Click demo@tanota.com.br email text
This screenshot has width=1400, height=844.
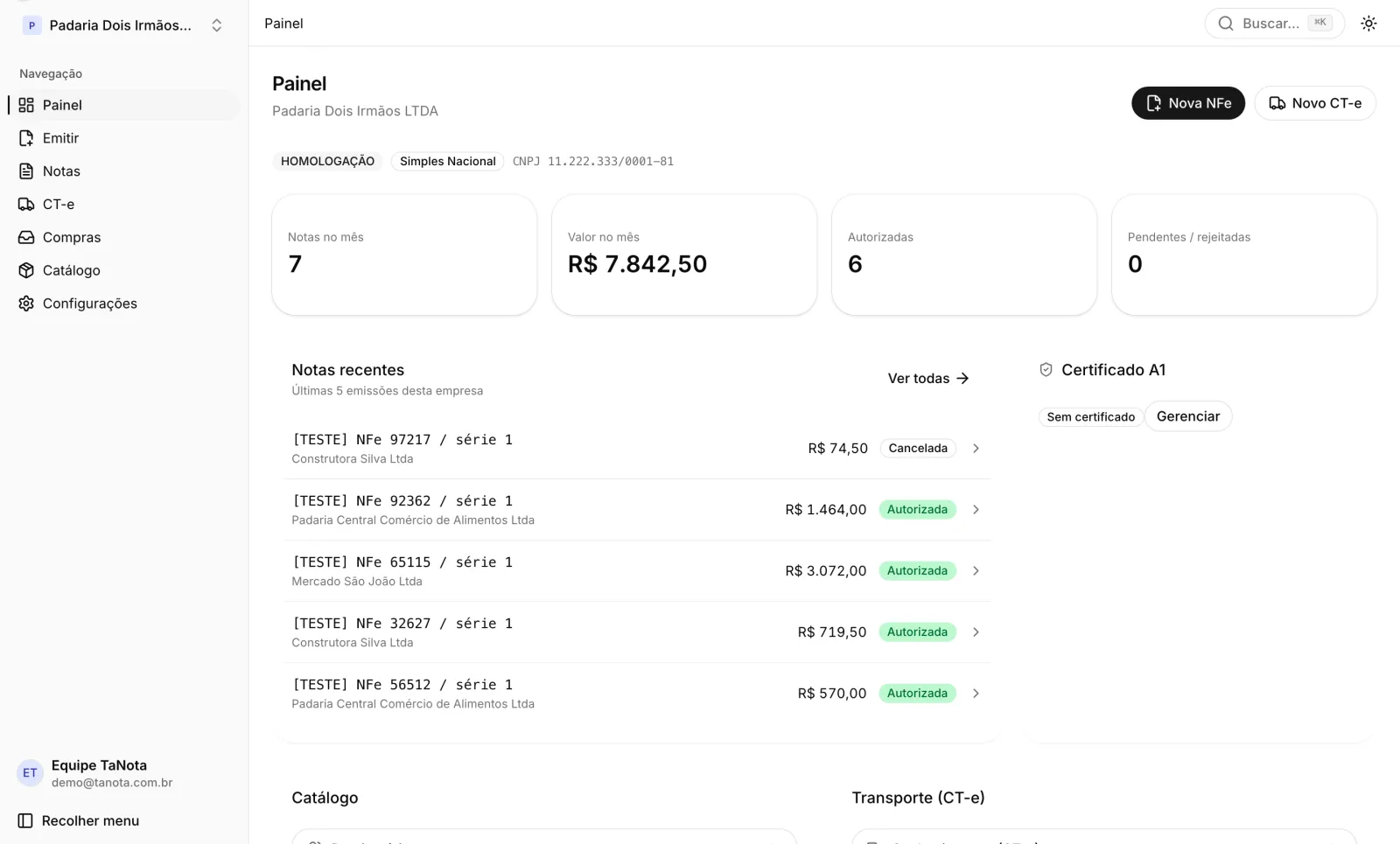coord(112,783)
